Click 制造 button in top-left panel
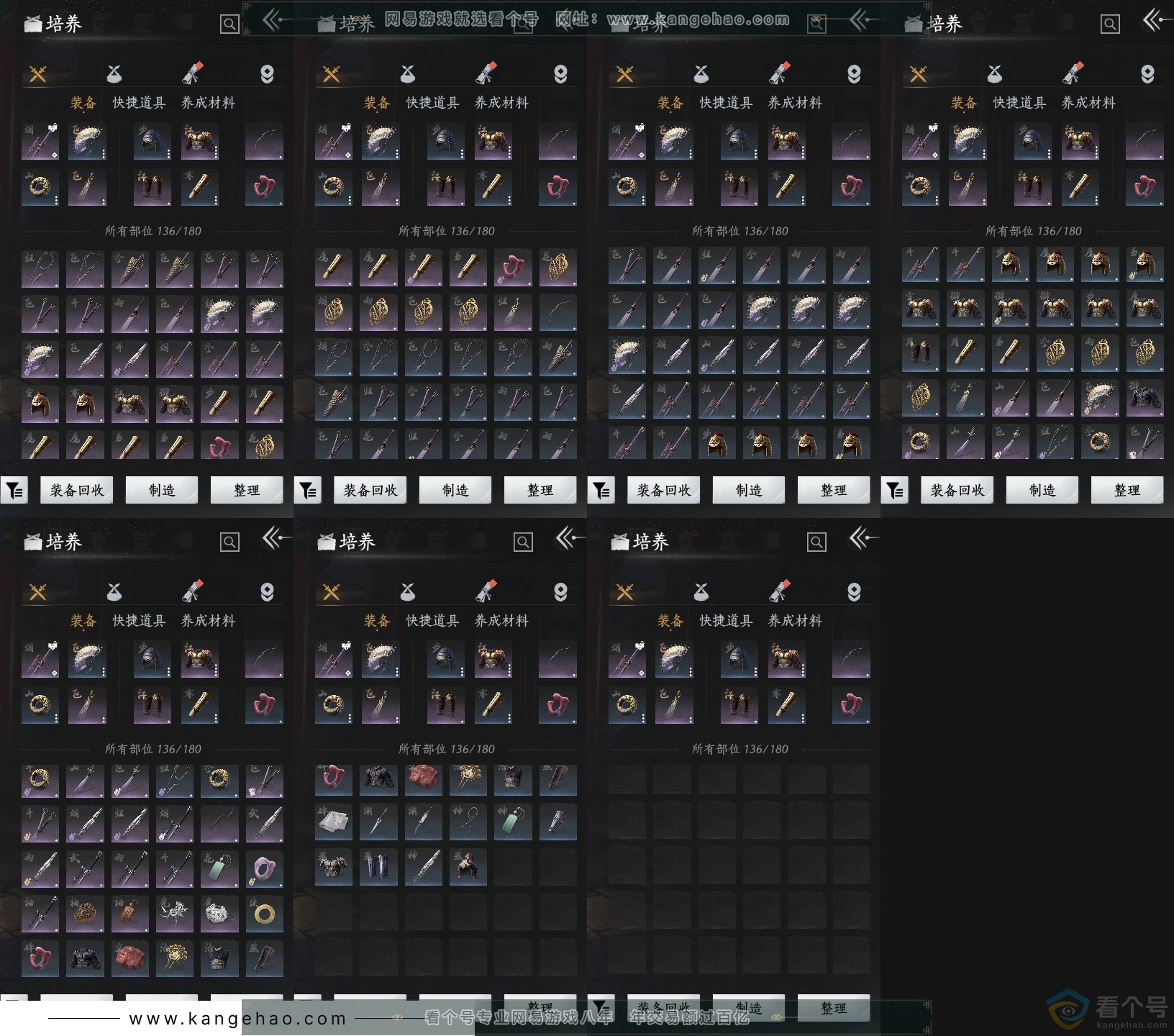This screenshot has height=1036, width=1174. [x=162, y=491]
